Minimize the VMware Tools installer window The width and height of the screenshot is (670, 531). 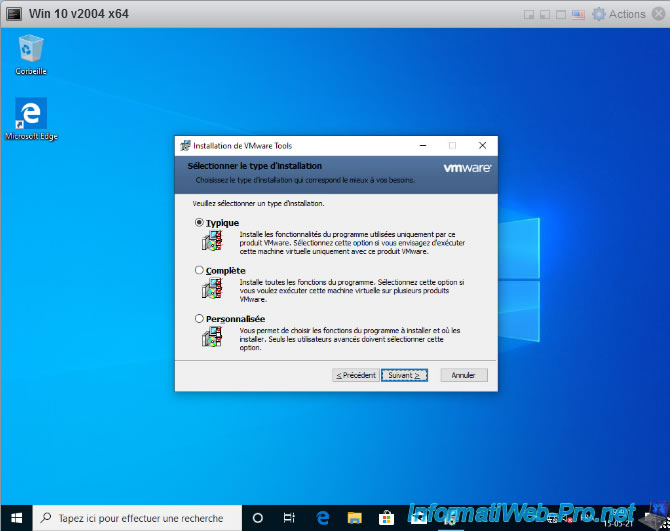[423, 146]
